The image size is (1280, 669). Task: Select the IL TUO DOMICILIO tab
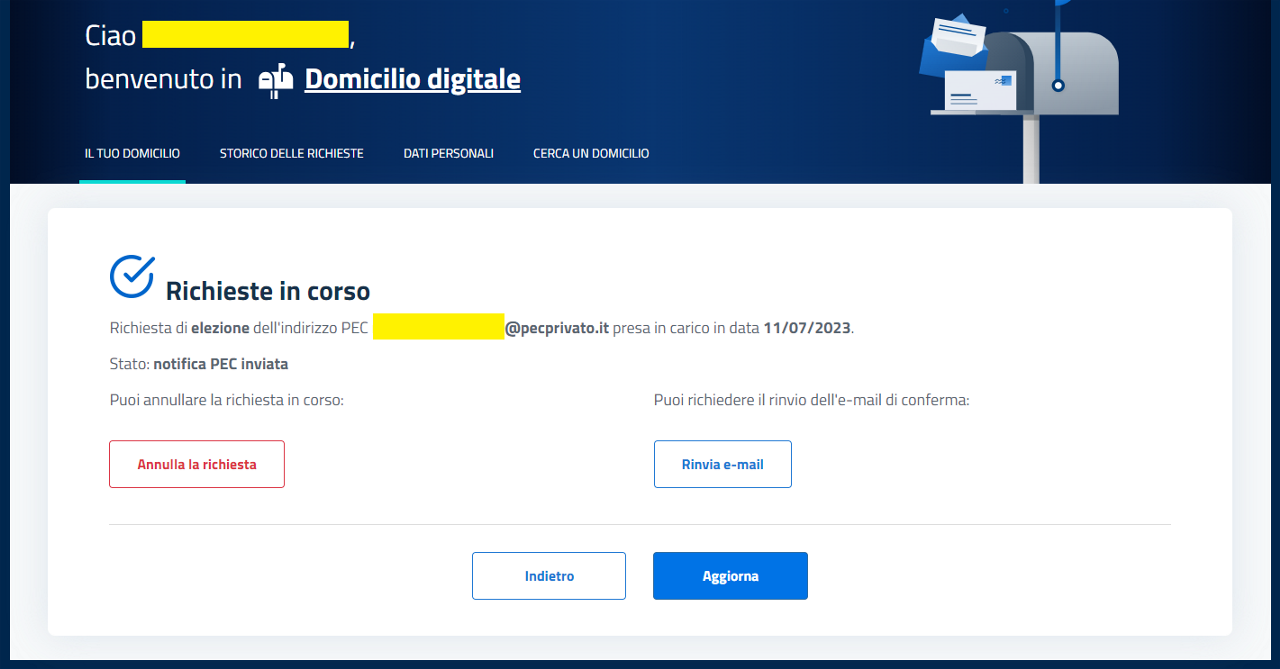[x=132, y=154]
